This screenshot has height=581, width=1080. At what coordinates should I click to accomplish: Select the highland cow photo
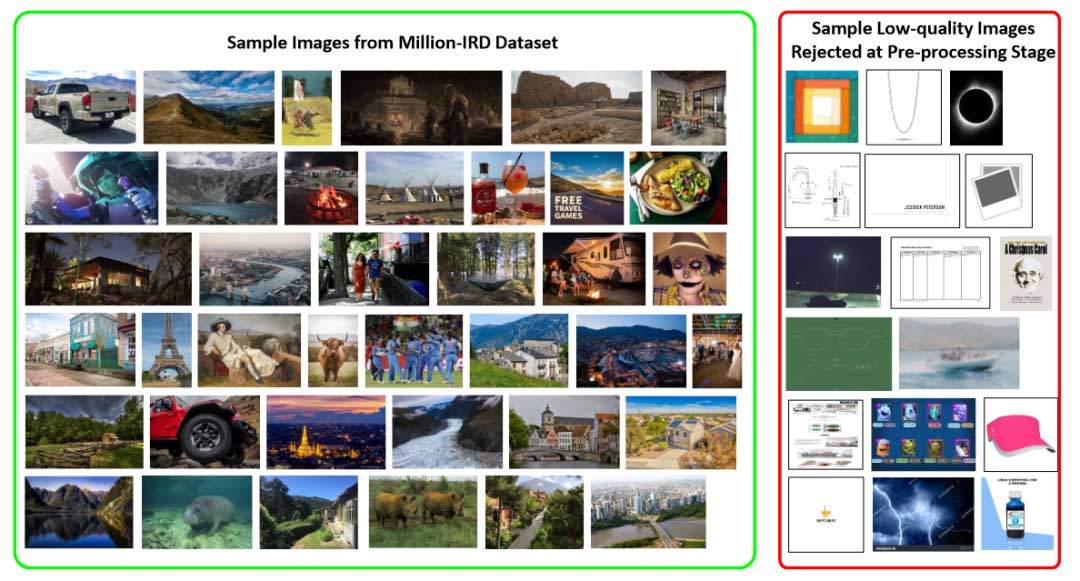click(x=332, y=350)
